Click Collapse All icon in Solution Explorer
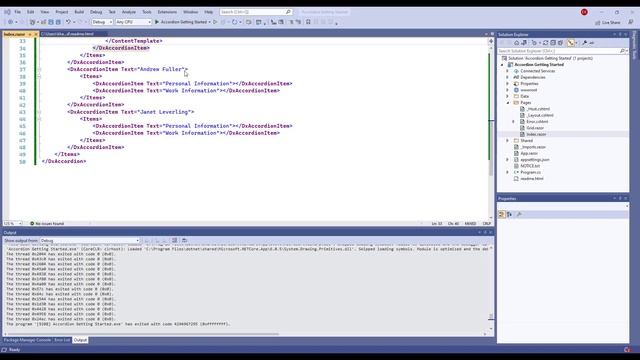Screen dimensions: 640x360 [x=553, y=43]
